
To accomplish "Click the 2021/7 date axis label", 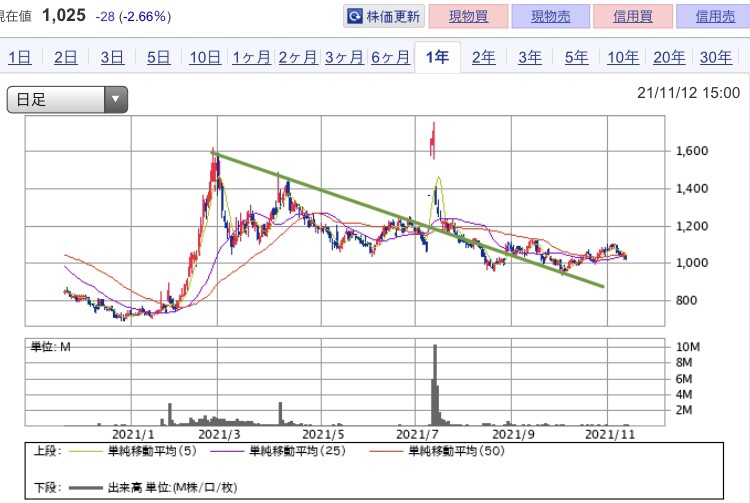I will [418, 435].
